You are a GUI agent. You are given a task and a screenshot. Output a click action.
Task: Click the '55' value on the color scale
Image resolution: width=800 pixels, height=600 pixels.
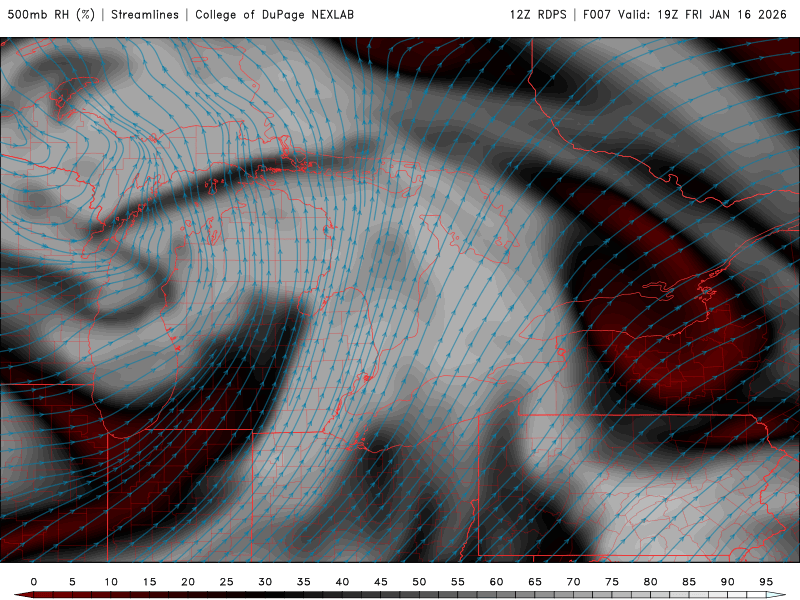click(458, 582)
